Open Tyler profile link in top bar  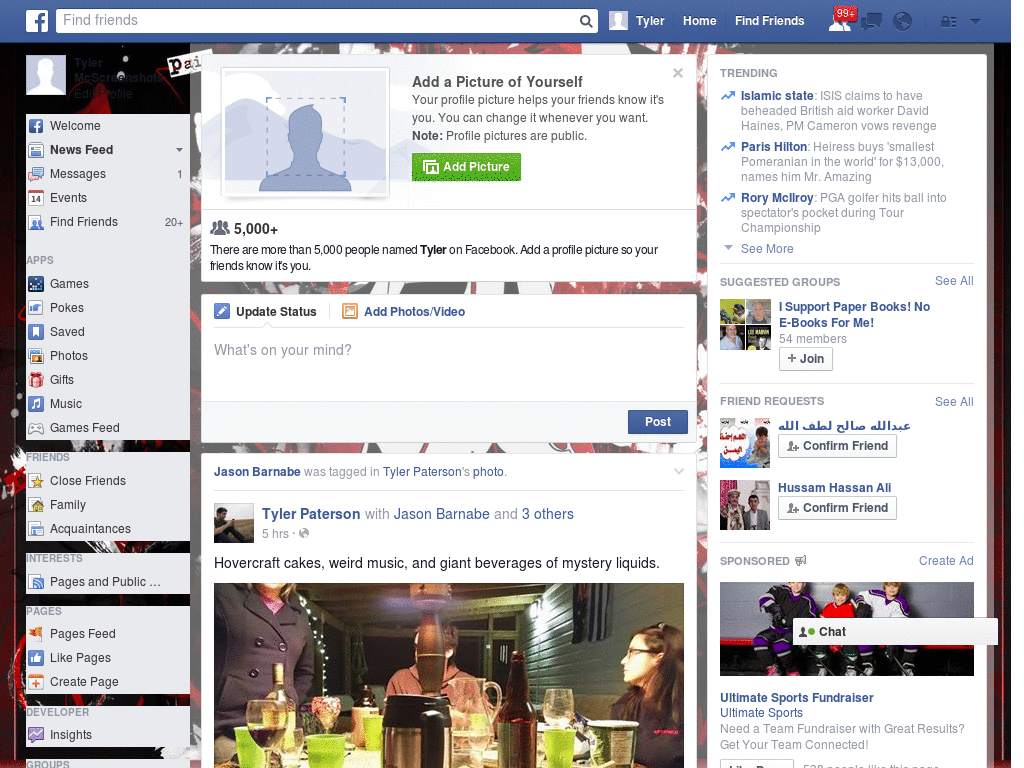click(x=637, y=21)
